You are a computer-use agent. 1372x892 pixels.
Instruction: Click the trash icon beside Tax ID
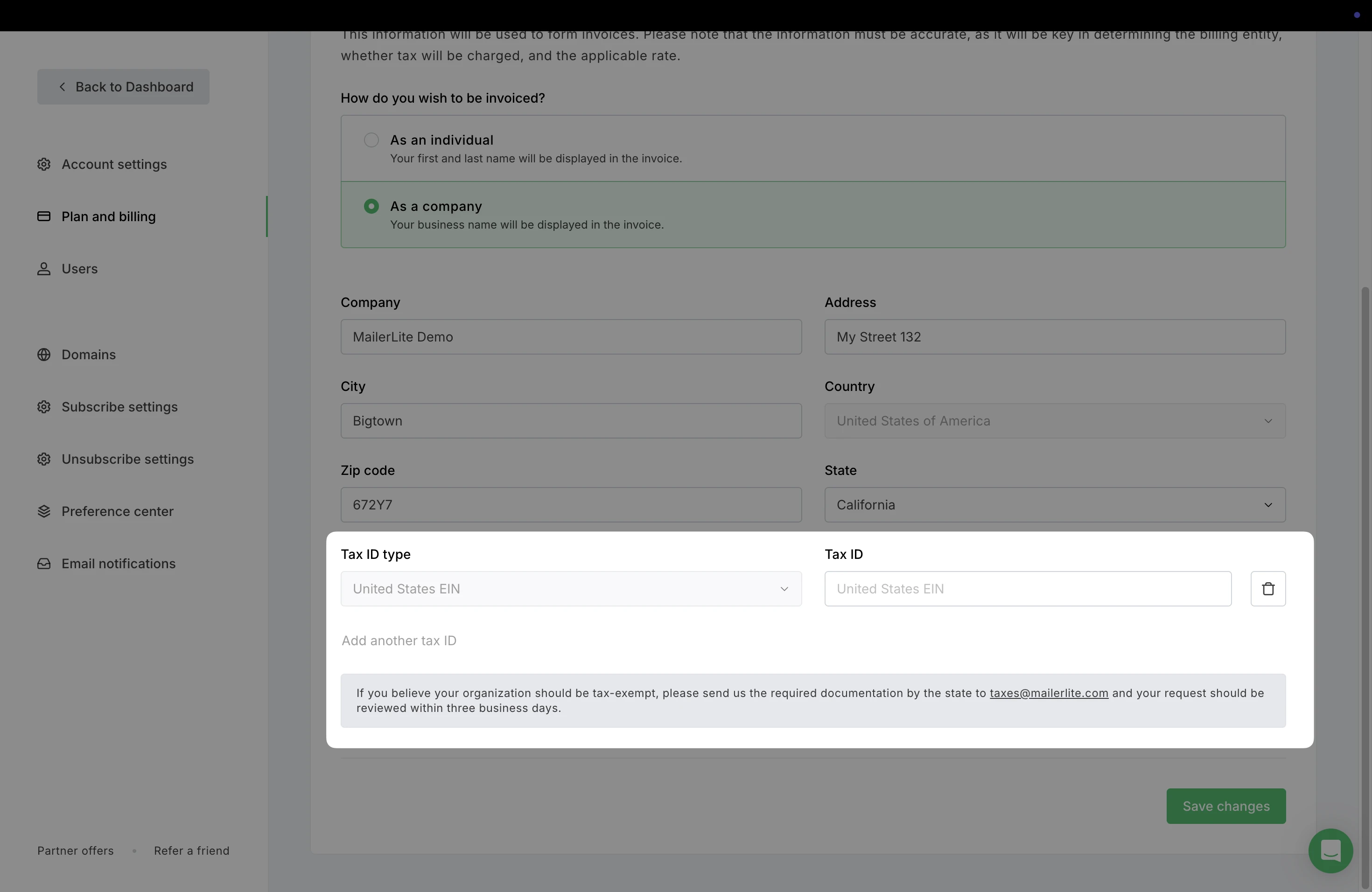1267,588
